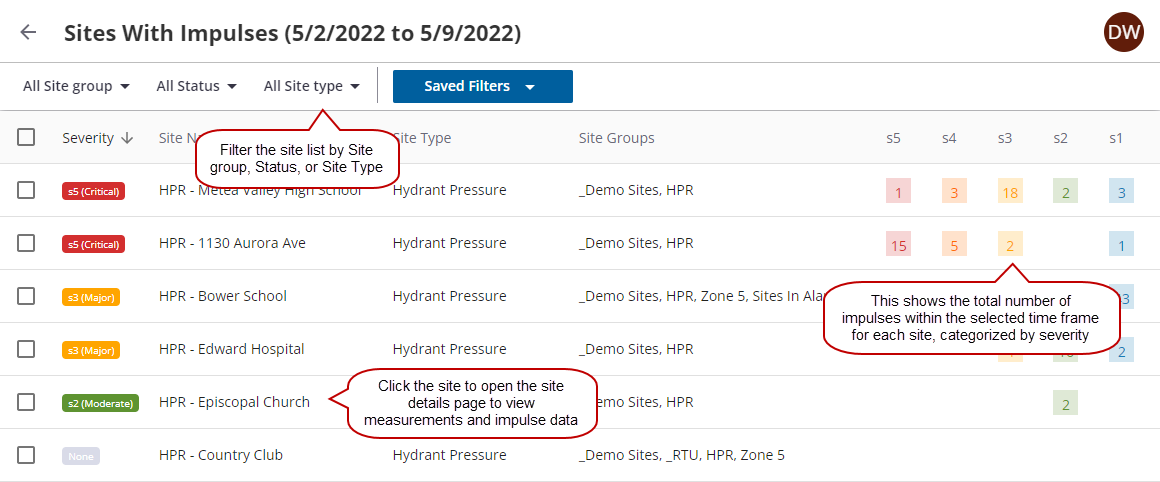Click the None severity badge for Country Club
Viewport: 1160px width, 482px height.
pos(81,456)
